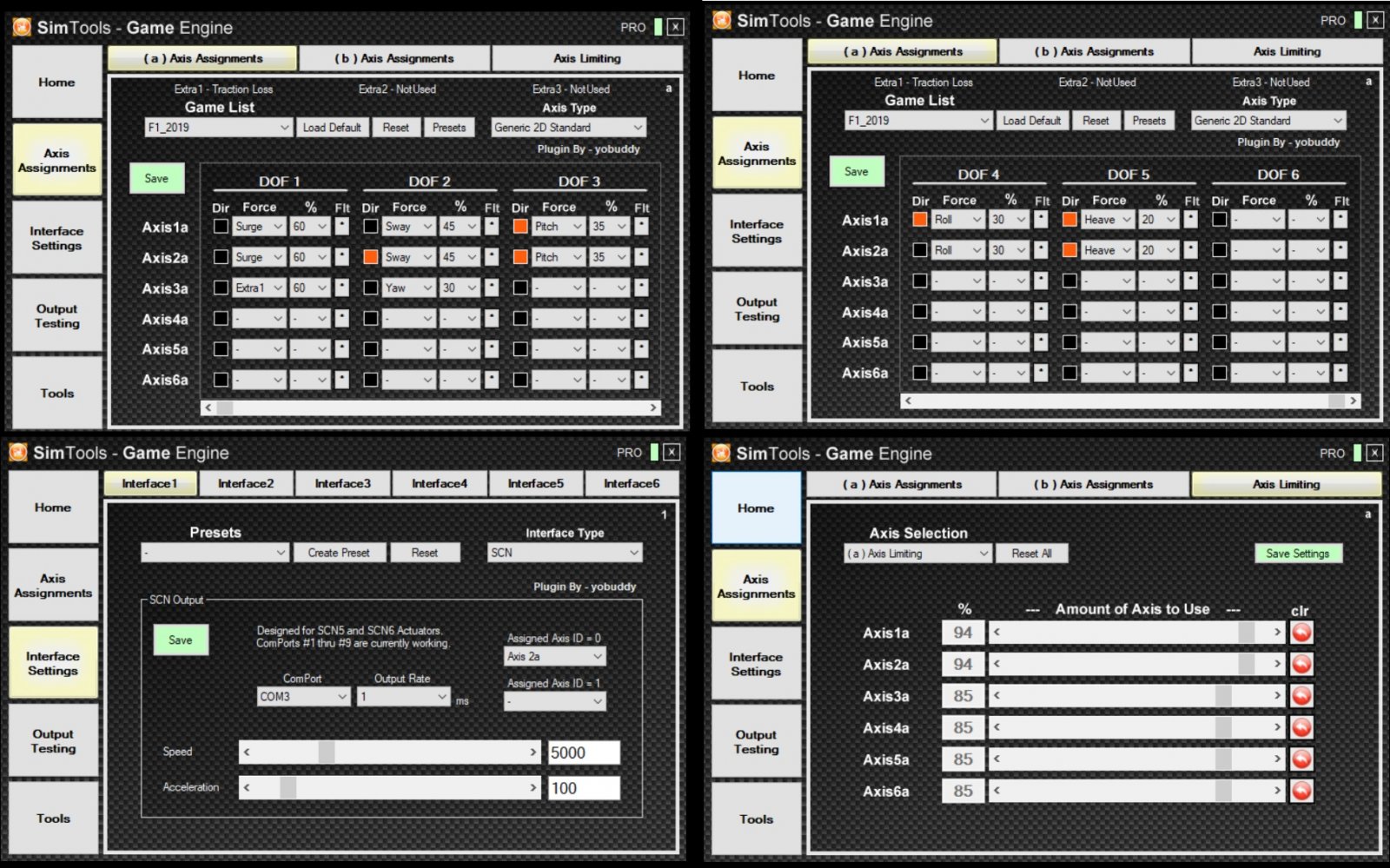1390x868 pixels.
Task: Toggle Axis2a DOF 5 Heave Dir checkbox
Action: (1069, 250)
